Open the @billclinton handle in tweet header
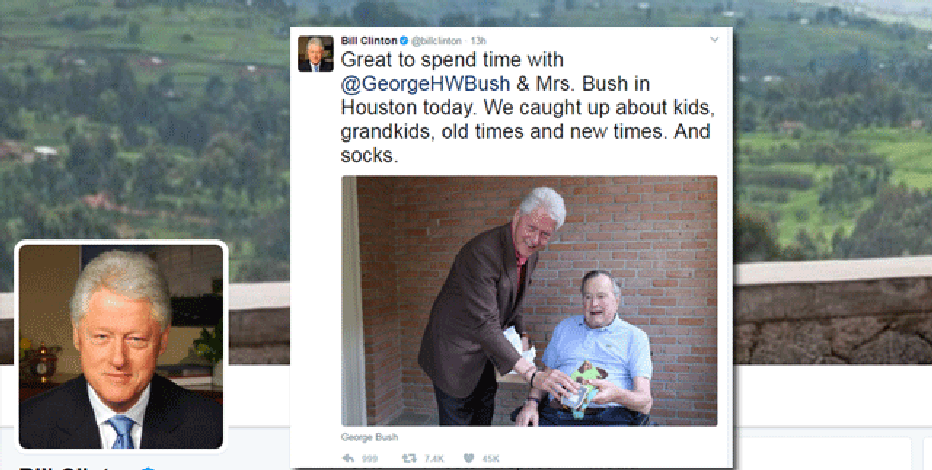932x470 pixels. (436, 40)
